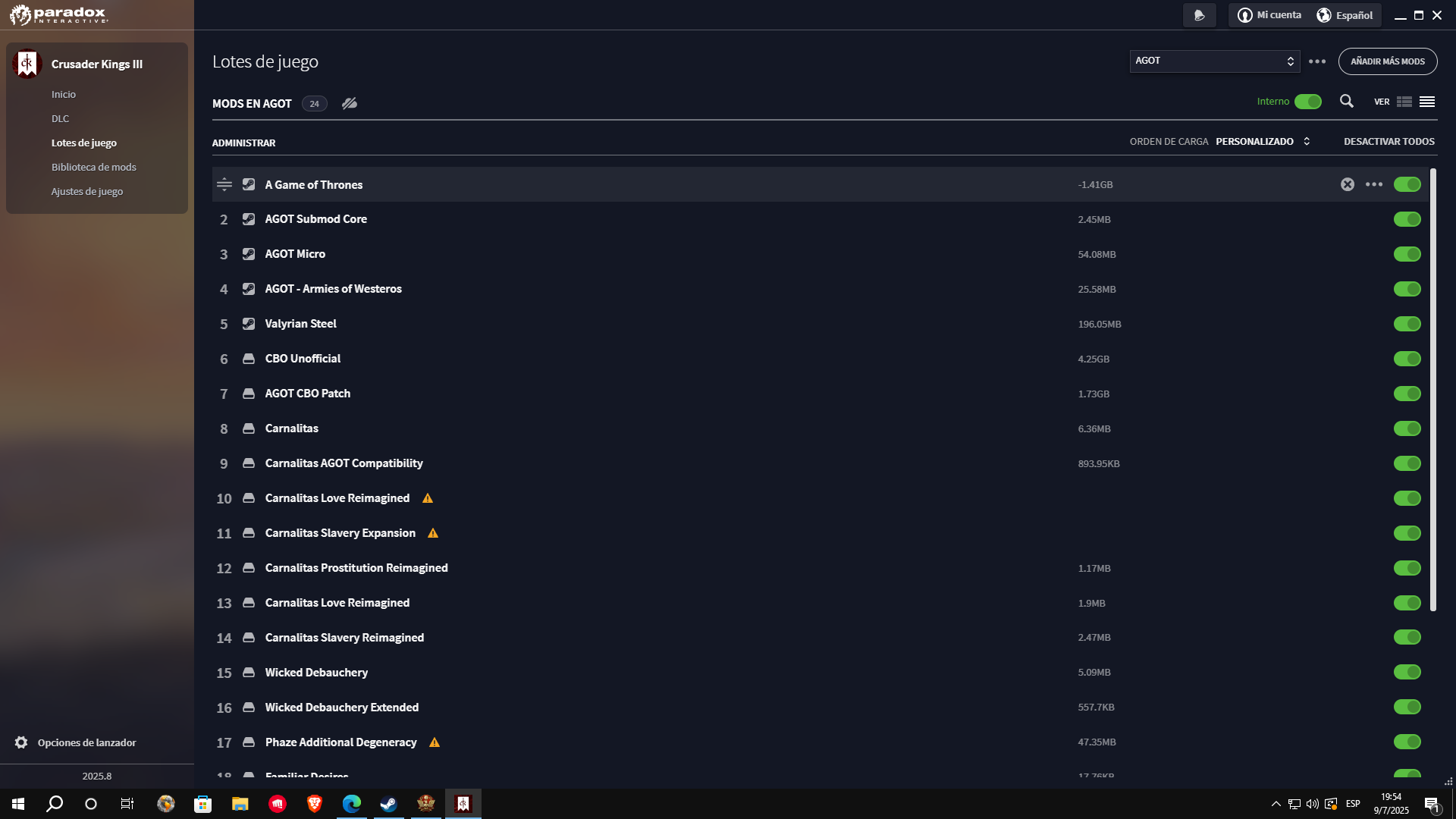Select the Carnalitas Slavery Reimagined row
Screen dimensions: 1456x819
(820, 638)
